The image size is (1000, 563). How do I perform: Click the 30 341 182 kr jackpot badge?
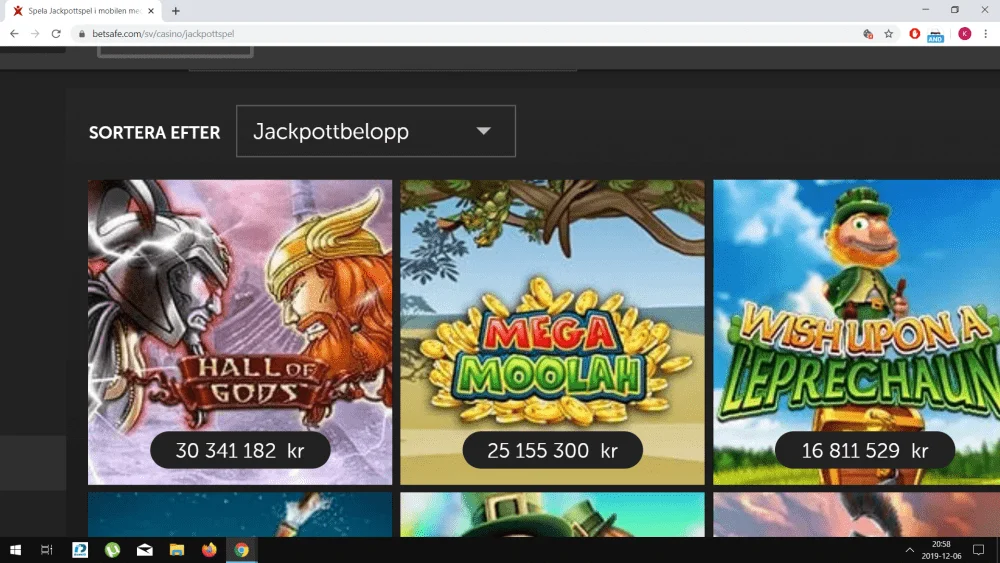click(x=240, y=450)
